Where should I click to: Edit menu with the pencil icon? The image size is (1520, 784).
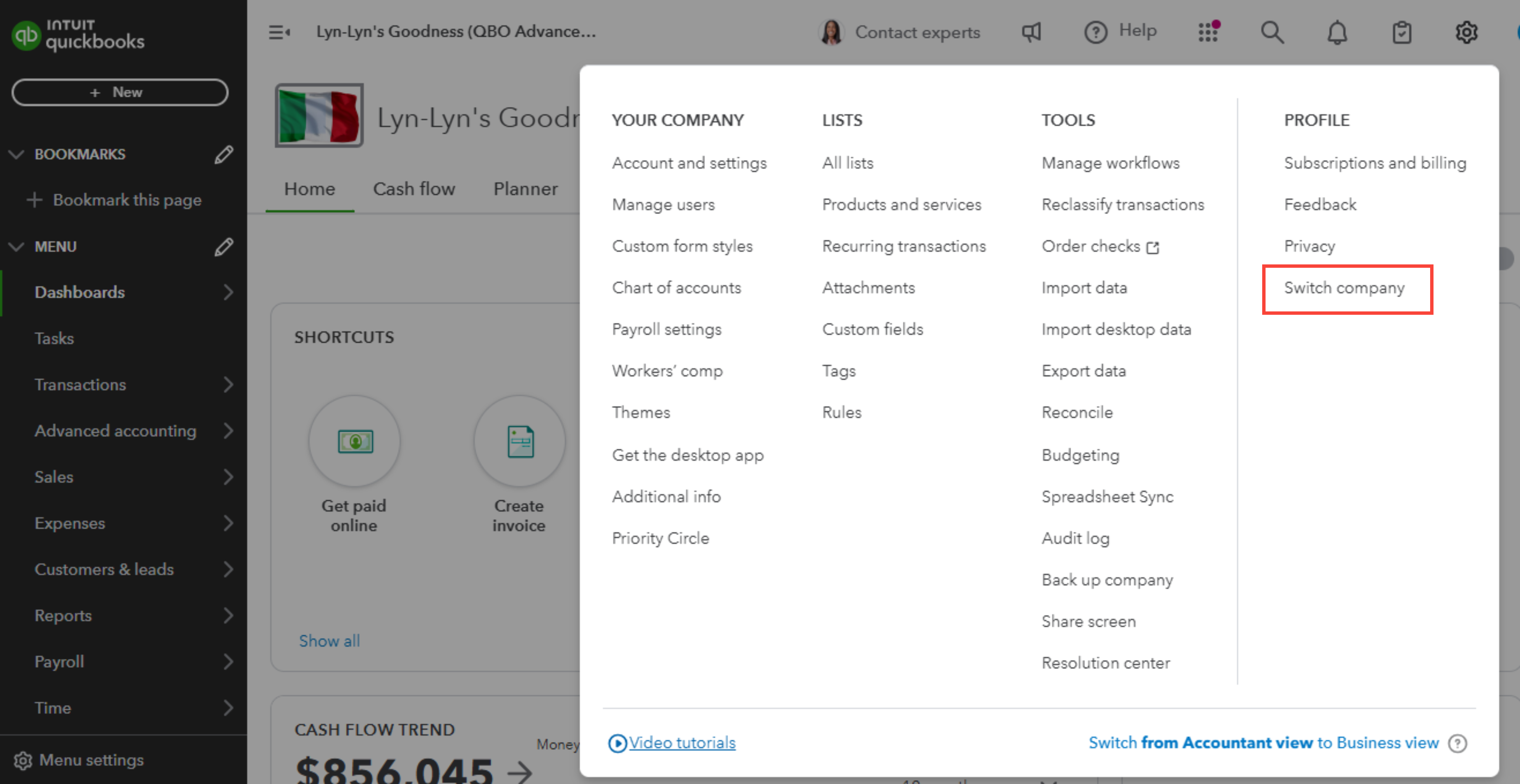224,247
